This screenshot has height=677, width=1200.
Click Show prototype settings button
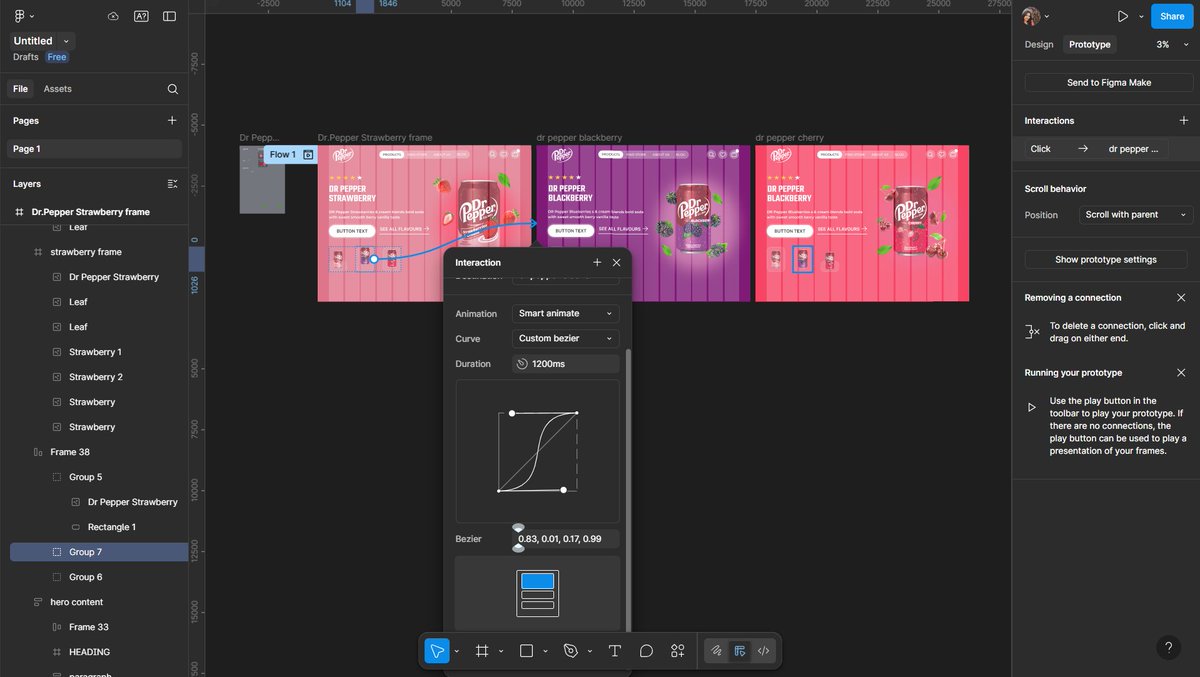tap(1106, 259)
